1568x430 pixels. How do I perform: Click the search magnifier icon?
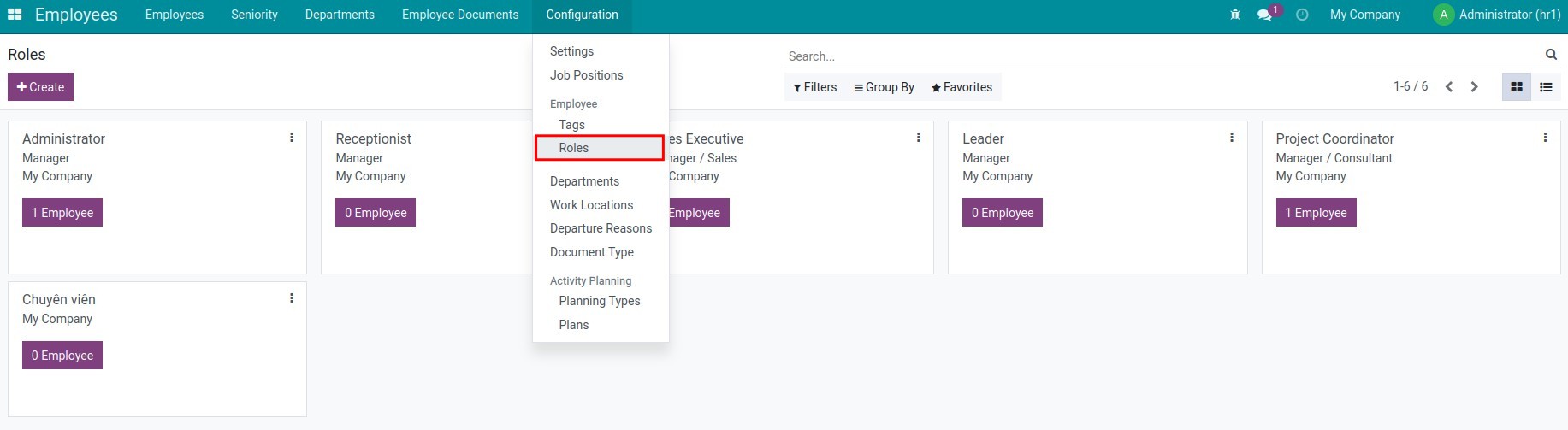click(x=1551, y=55)
